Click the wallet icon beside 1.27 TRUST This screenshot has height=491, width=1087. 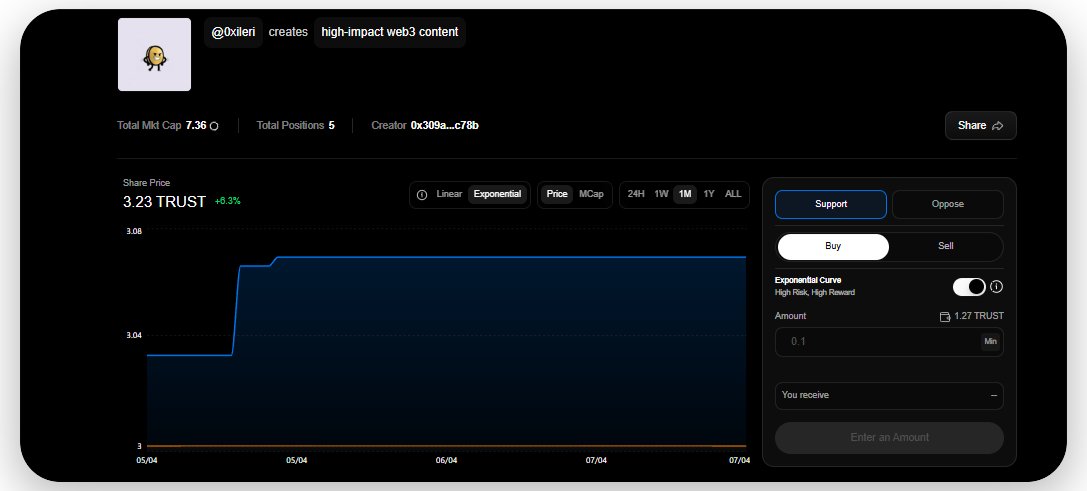coord(944,316)
